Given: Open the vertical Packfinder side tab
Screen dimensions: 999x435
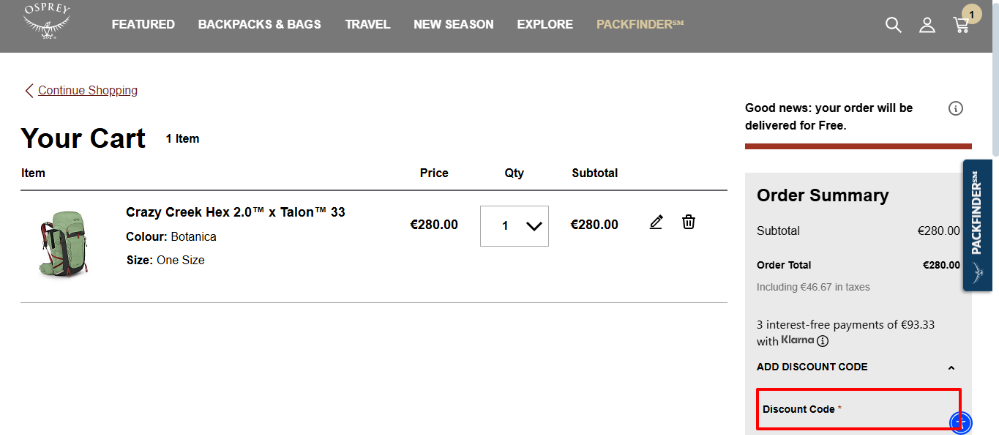Looking at the screenshot, I should point(977,225).
